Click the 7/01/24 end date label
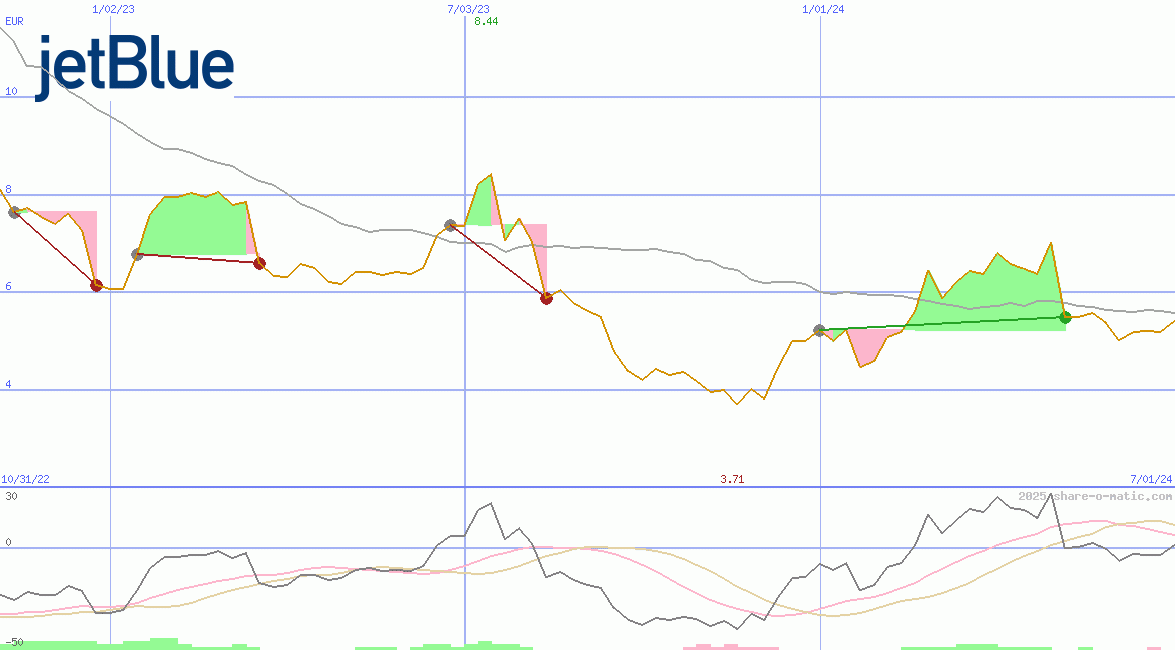 click(x=1150, y=479)
